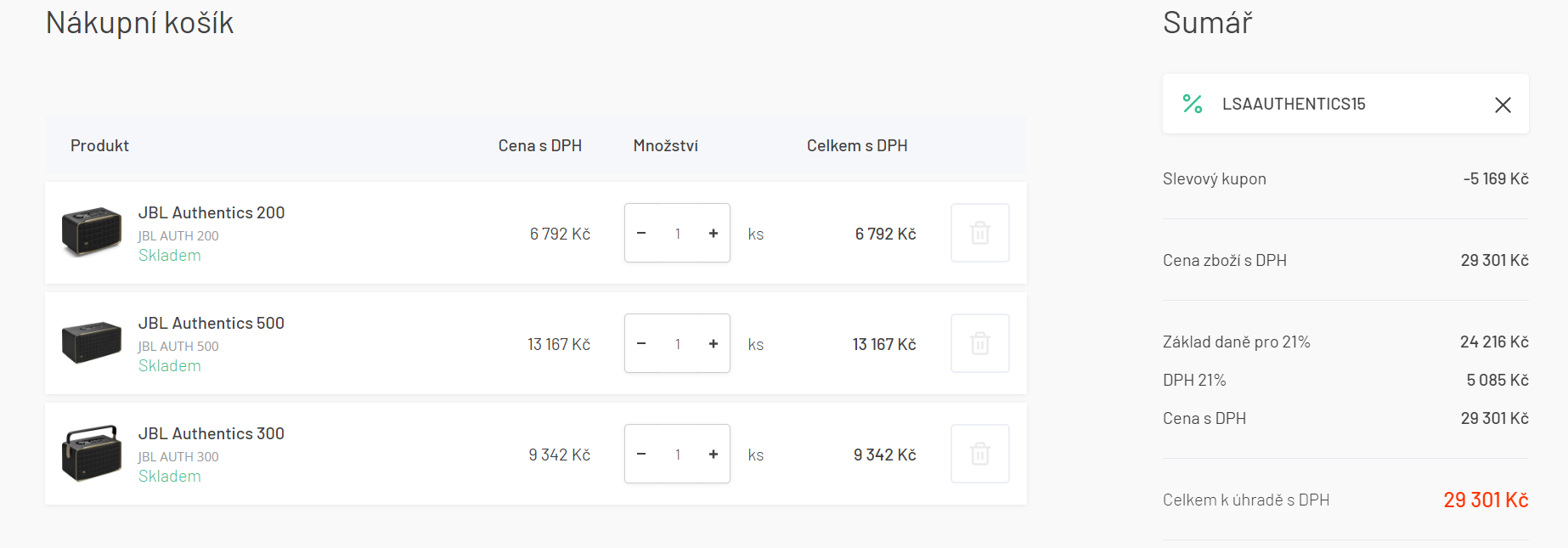The height and width of the screenshot is (548, 1568).
Task: Click trash icon for JBL Authentics 300
Action: (x=979, y=454)
